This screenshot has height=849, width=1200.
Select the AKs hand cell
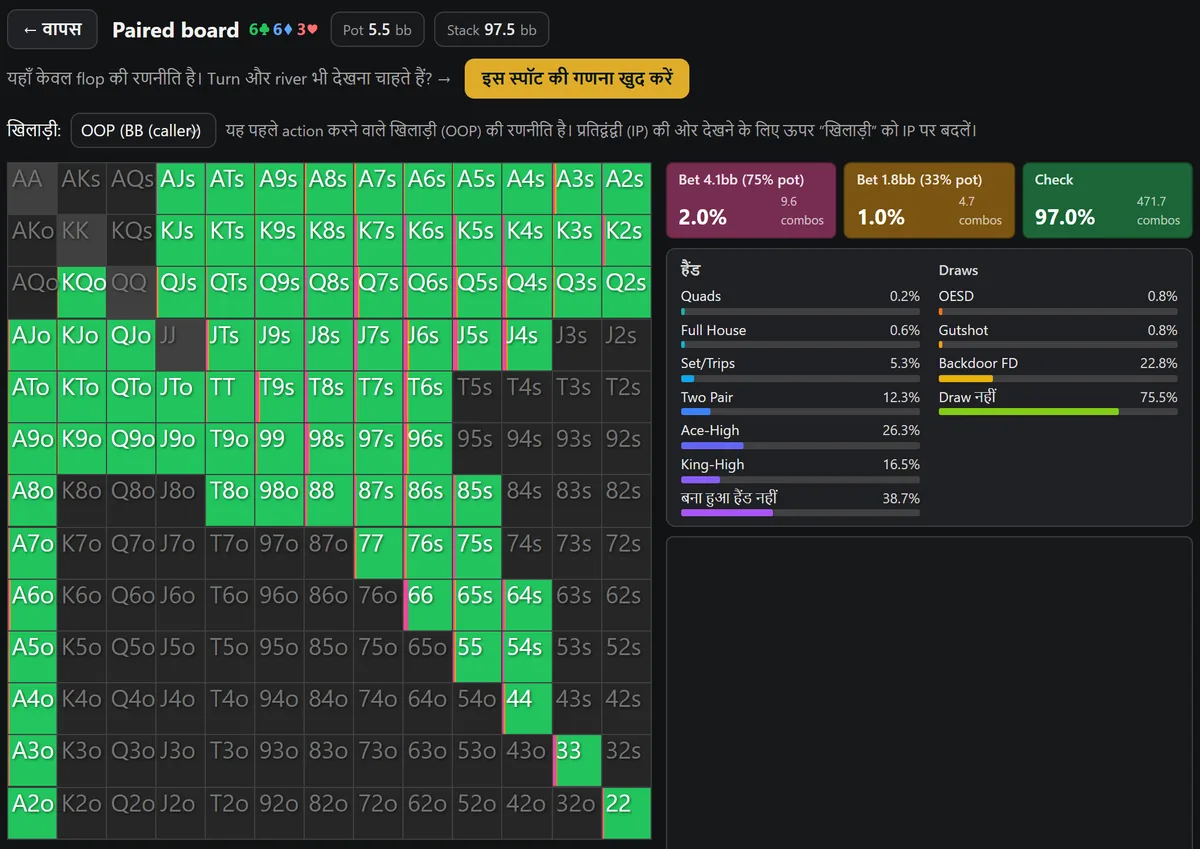82,188
